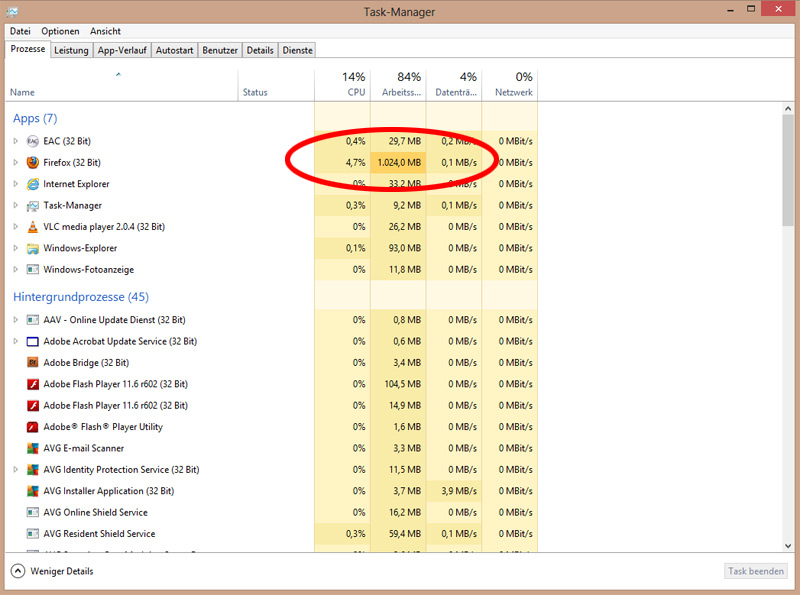Open the Datei menu
The height and width of the screenshot is (595, 800).
[x=20, y=31]
